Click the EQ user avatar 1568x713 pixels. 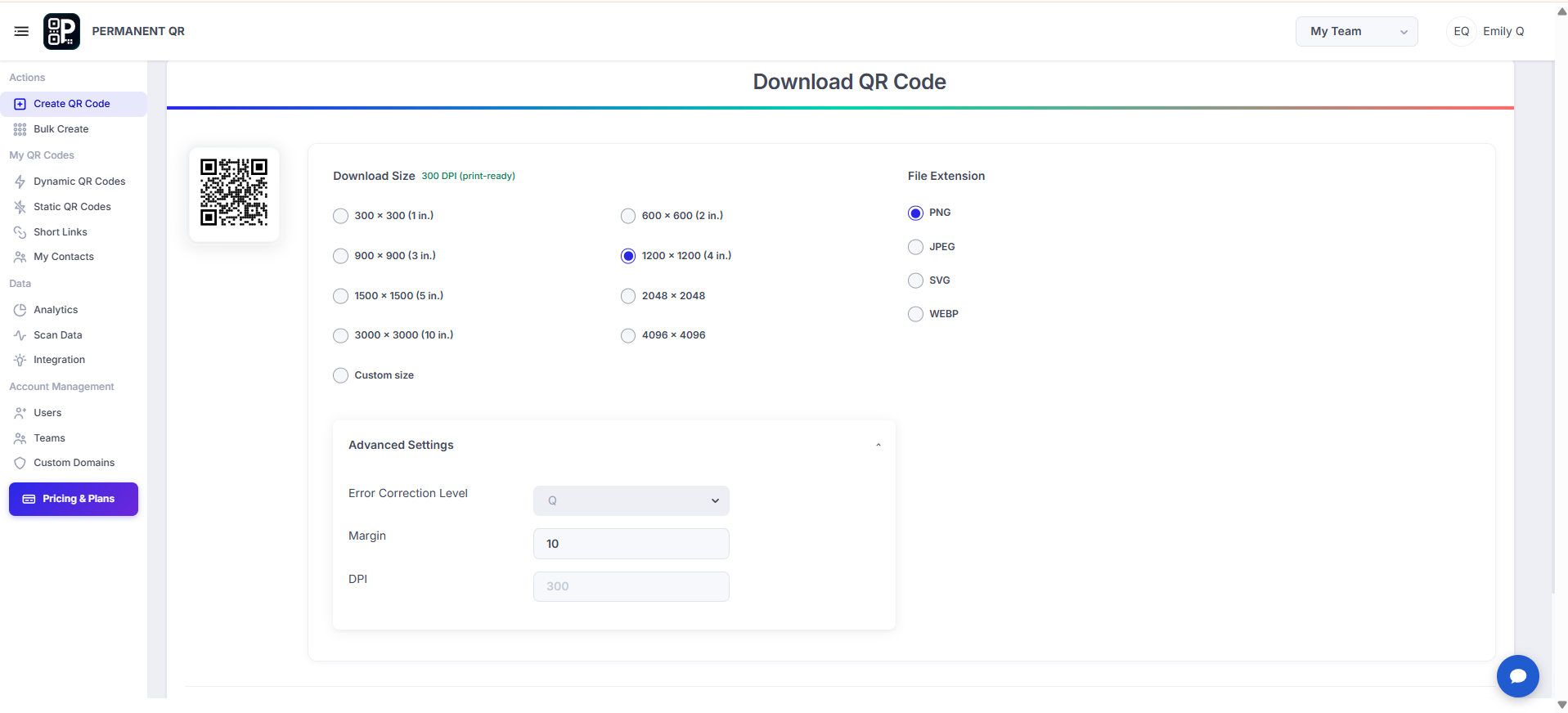[1461, 31]
